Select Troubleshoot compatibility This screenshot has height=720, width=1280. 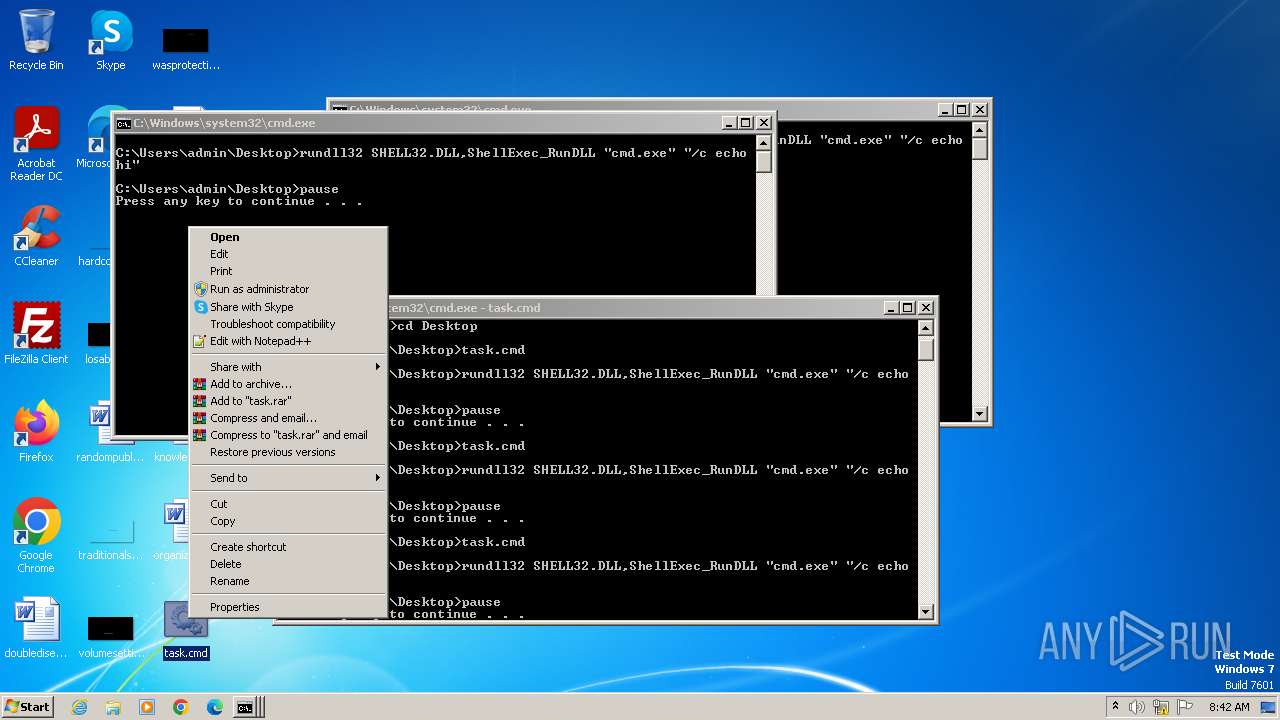click(x=287, y=324)
